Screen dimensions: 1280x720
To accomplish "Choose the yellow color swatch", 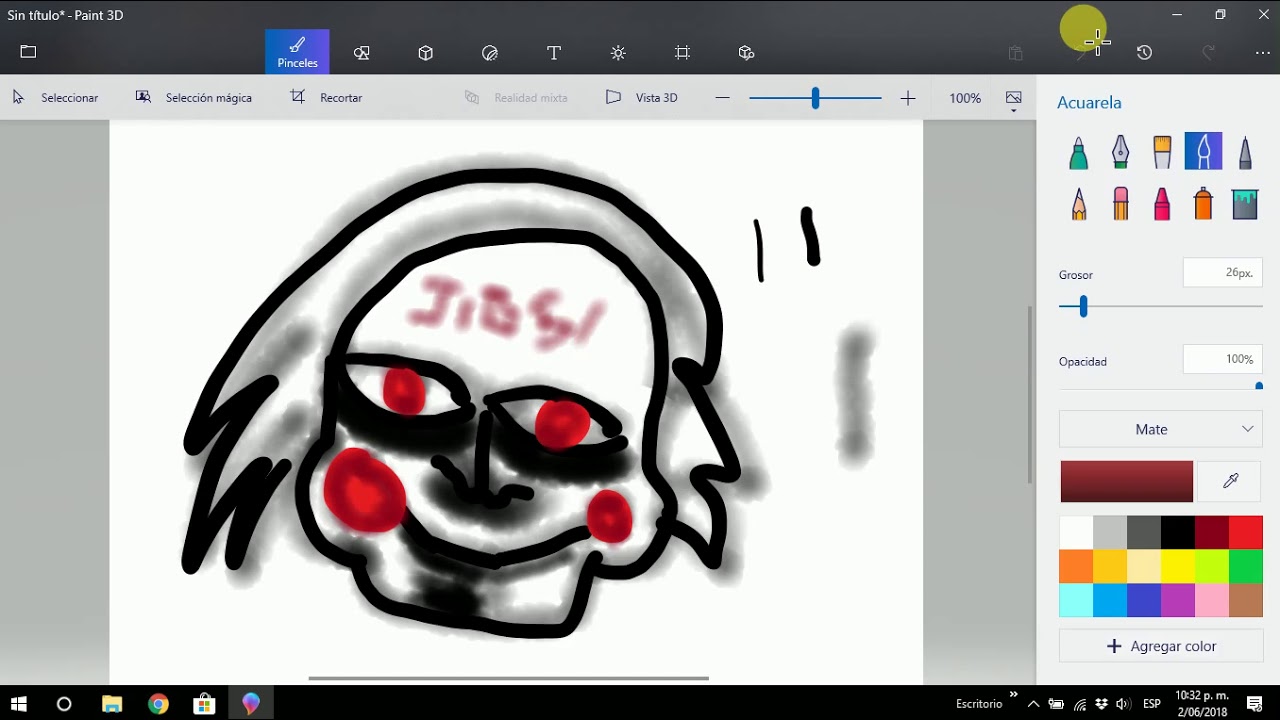I will [1178, 566].
